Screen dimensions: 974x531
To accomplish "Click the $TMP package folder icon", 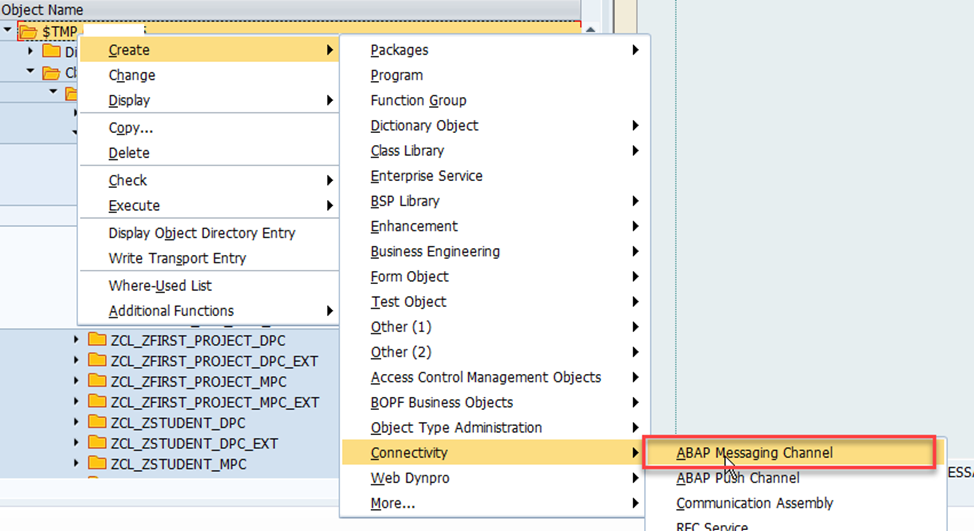I will pos(29,31).
